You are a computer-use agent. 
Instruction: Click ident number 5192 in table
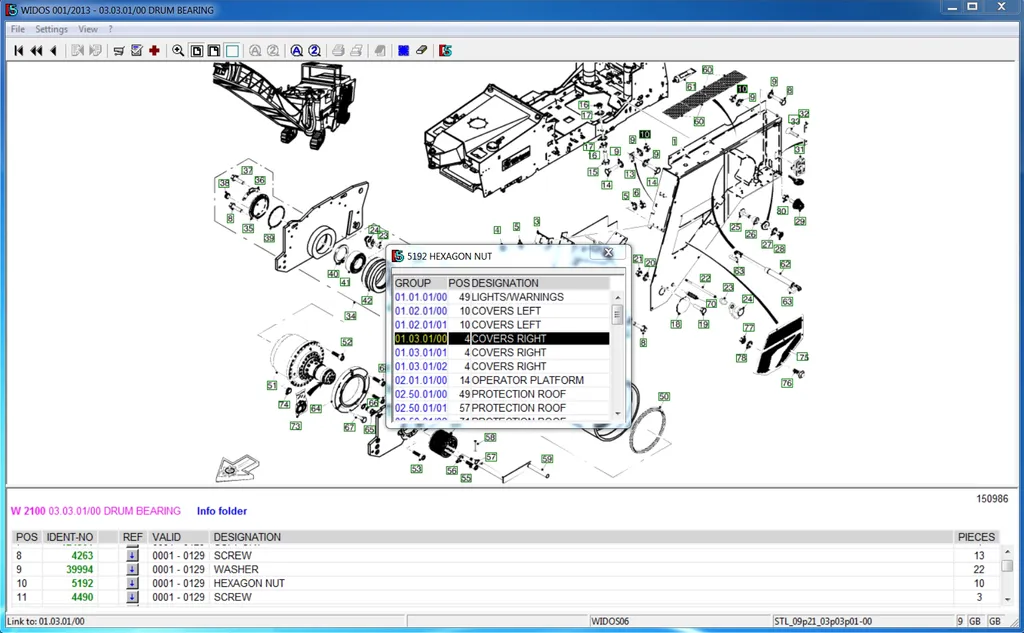click(x=82, y=583)
